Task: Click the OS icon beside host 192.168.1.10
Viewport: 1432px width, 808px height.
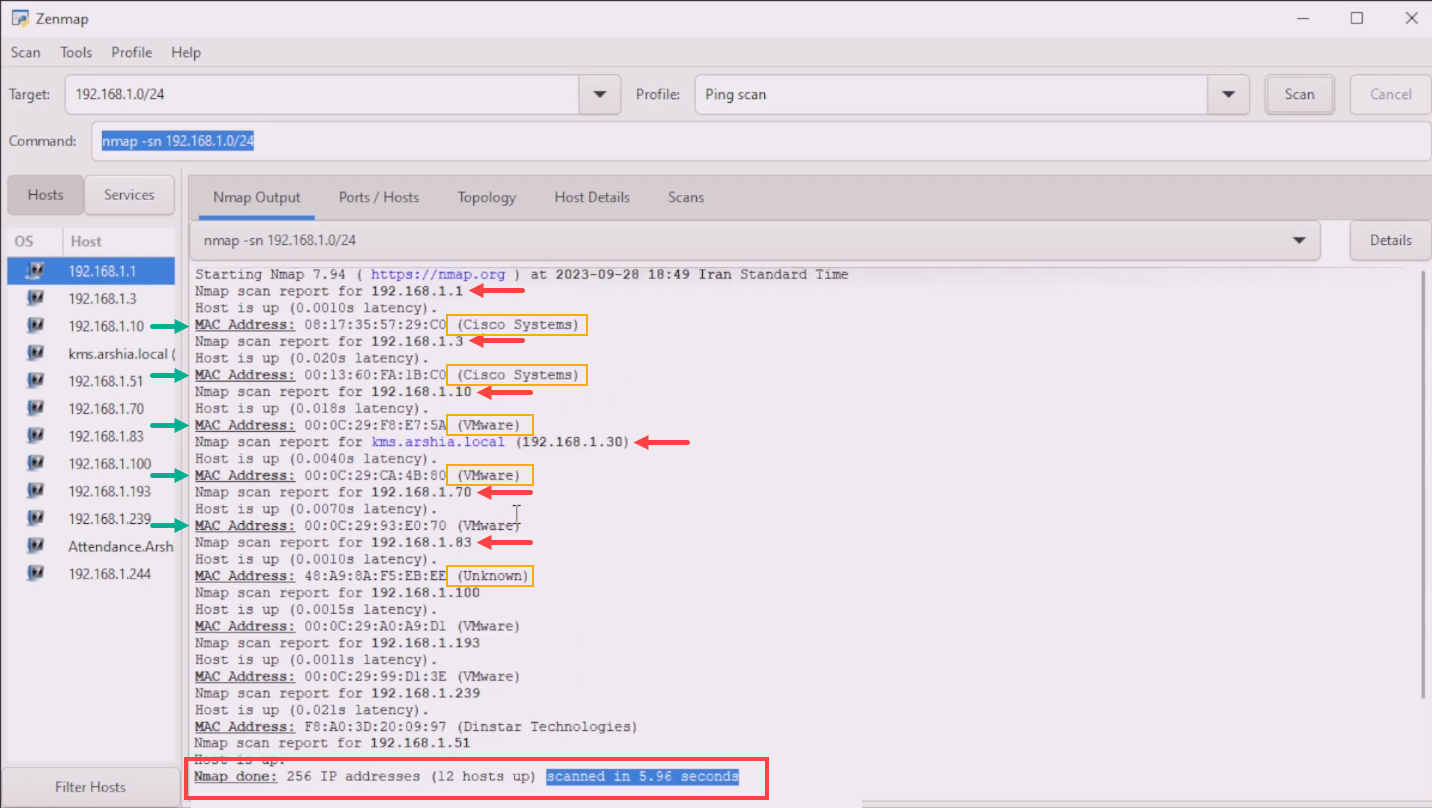Action: point(36,325)
